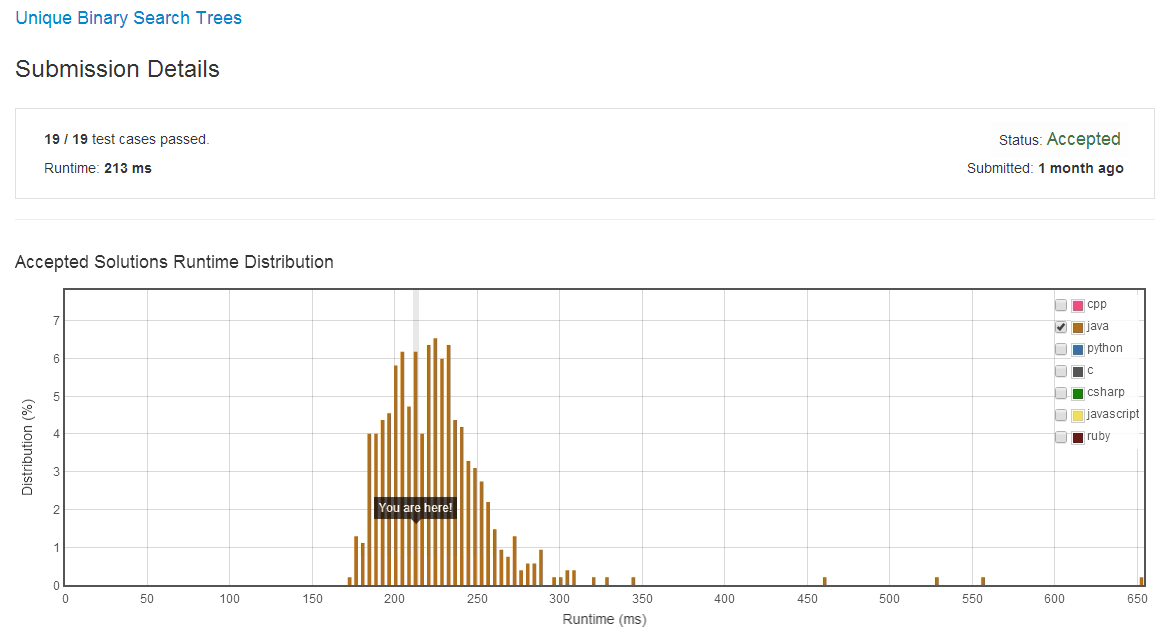1176x634 pixels.
Task: Open the Unique Binary Search Trees link
Action: (128, 18)
